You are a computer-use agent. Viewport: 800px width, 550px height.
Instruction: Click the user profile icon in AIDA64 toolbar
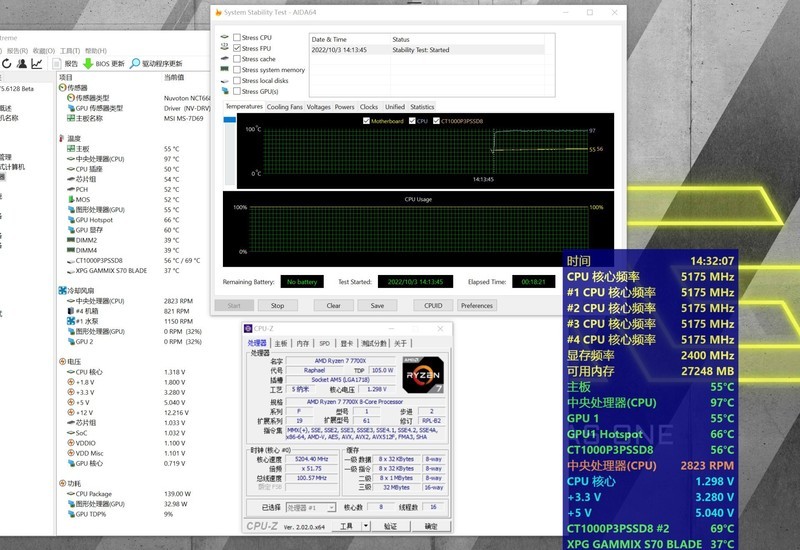coord(21,63)
